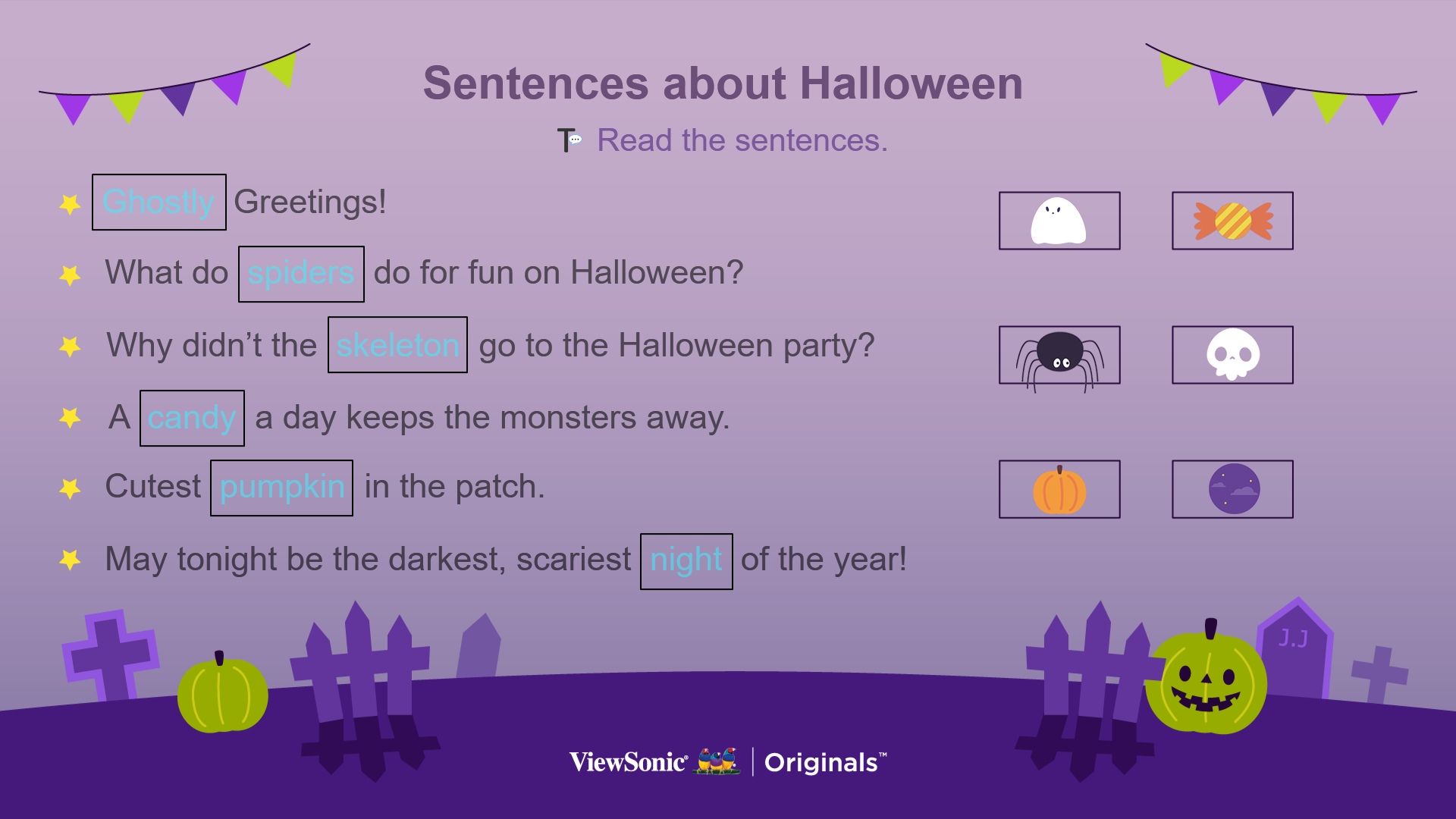Click the word box 'Ghostly'
The width and height of the screenshot is (1456, 819).
[159, 202]
